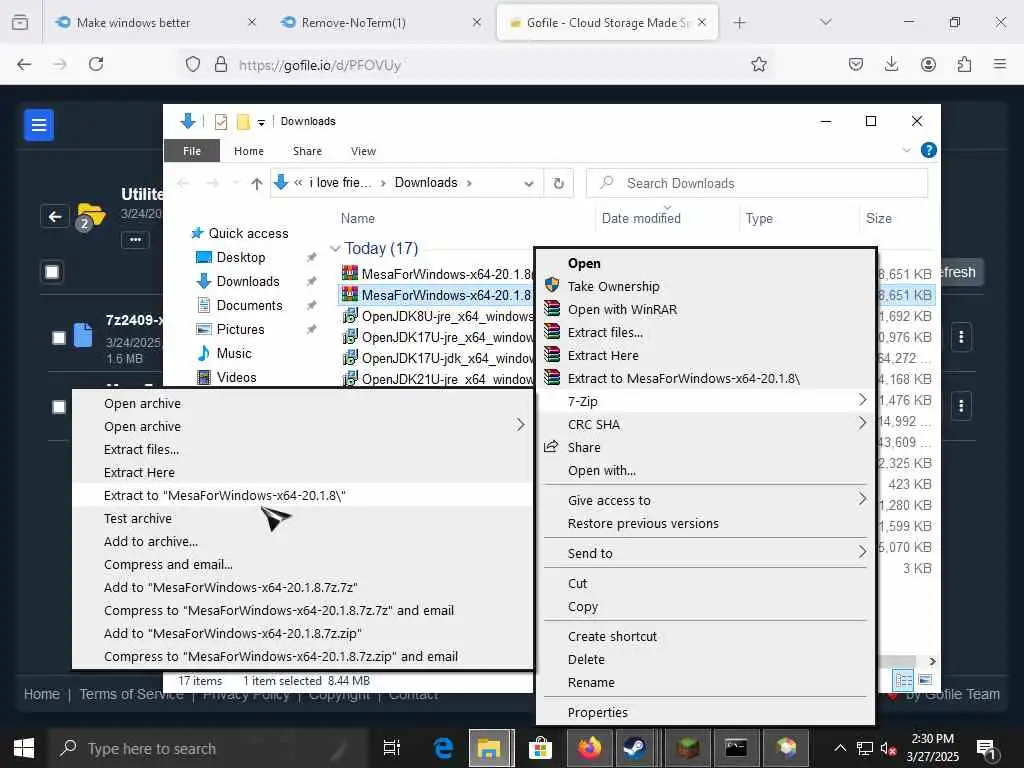Open the address bar history dropdown
Viewport: 1024px width, 768px height.
(529, 184)
